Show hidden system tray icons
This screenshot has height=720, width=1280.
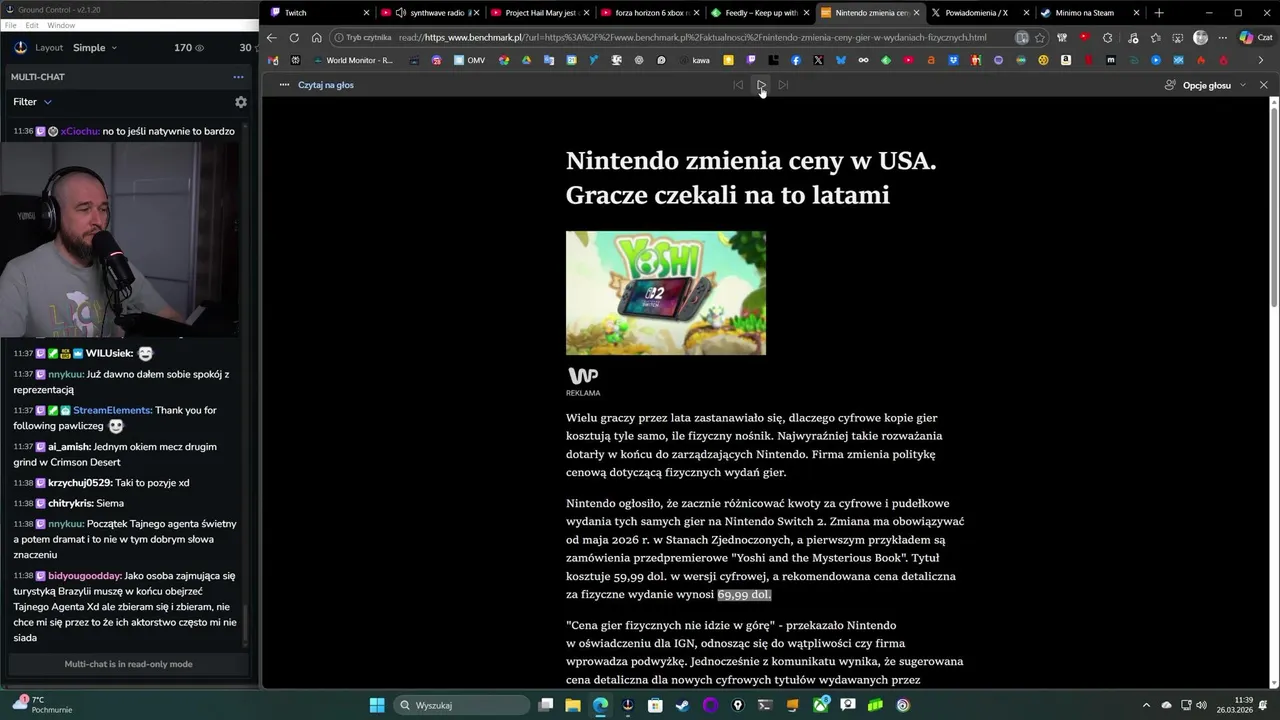1148,705
